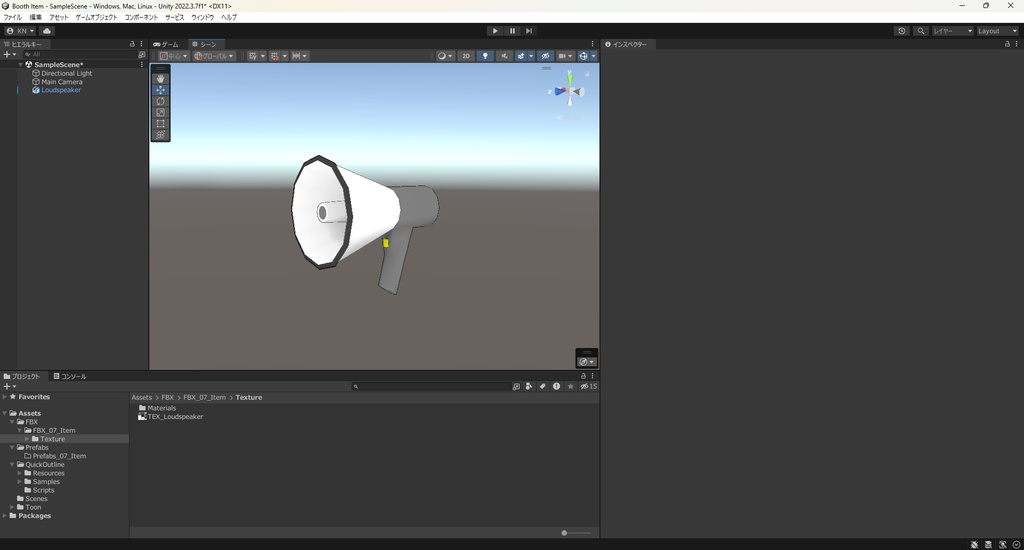Image resolution: width=1024 pixels, height=550 pixels.
Task: Toggle hidden objects visibility in scene
Action: (x=545, y=56)
